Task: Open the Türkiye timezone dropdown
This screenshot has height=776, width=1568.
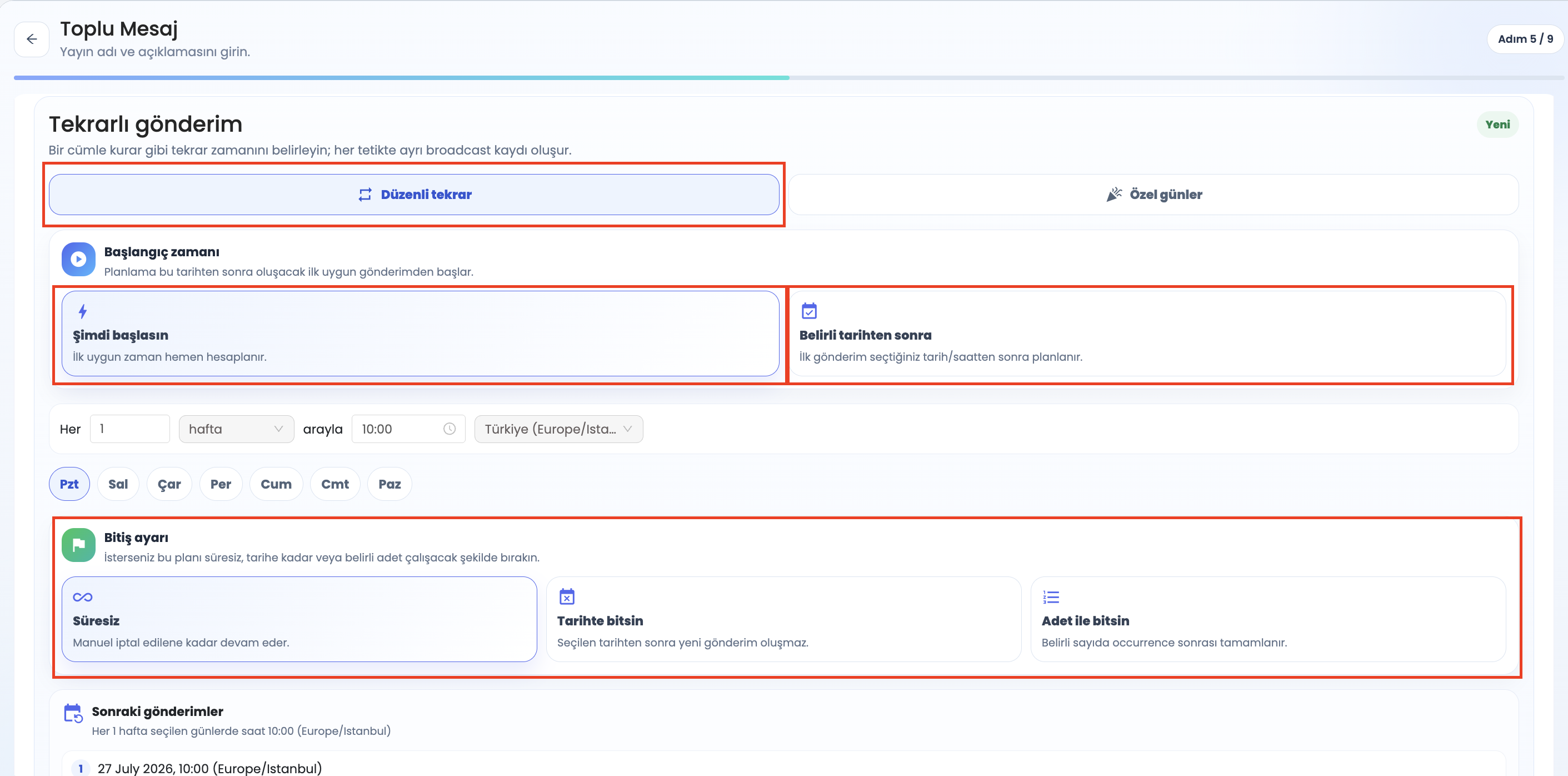Action: click(559, 429)
